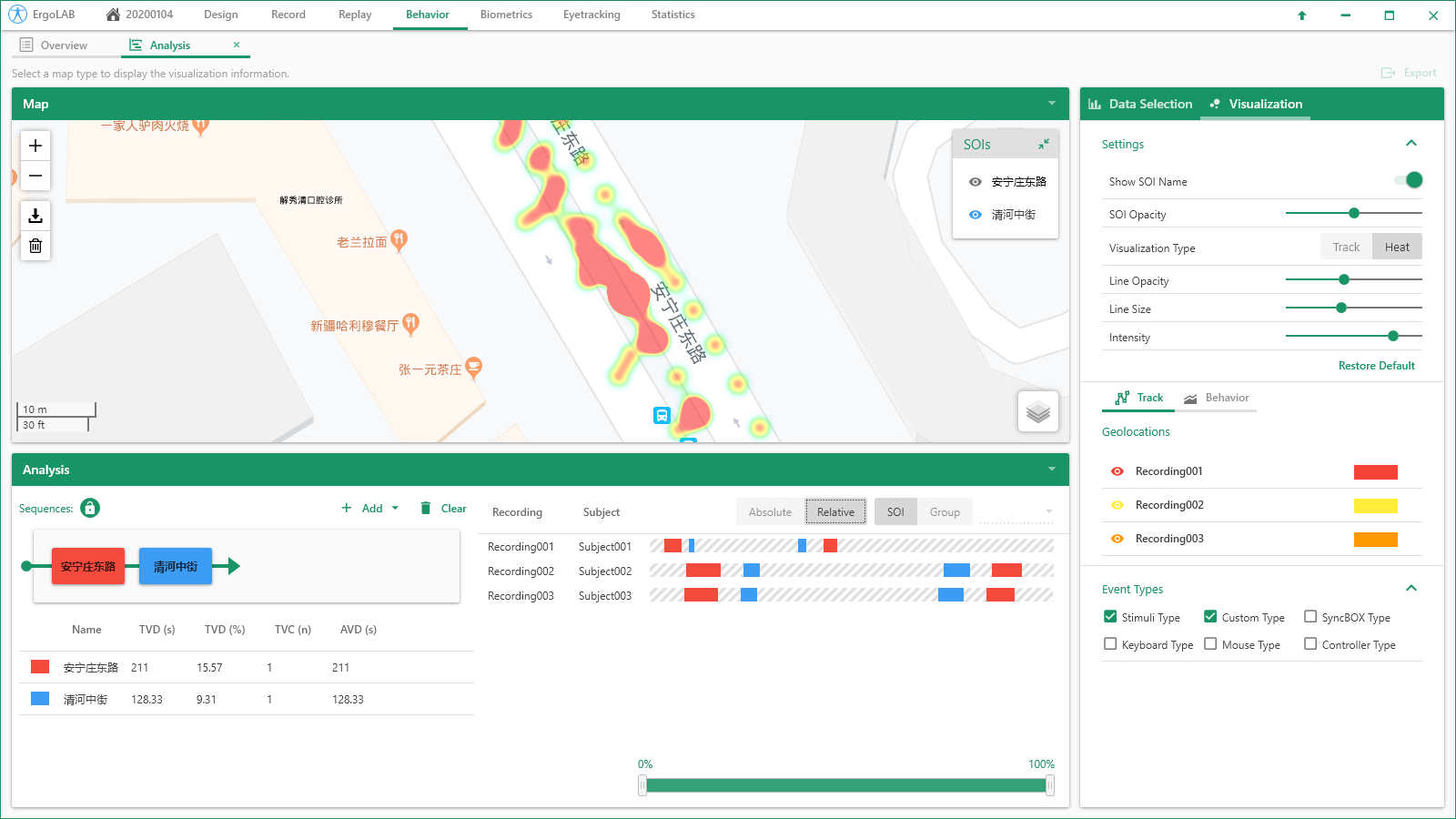Enable SyncBOX Type checkbox
The image size is (1456, 819).
[x=1310, y=616]
